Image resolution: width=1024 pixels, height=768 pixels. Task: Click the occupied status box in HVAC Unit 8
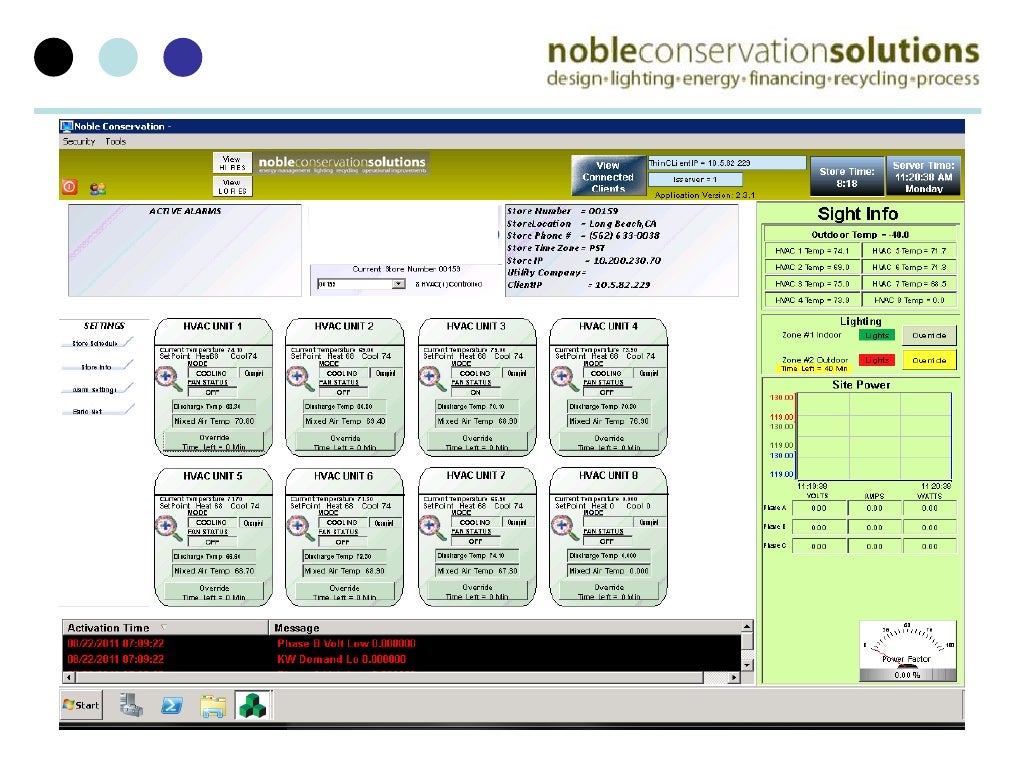pos(648,522)
